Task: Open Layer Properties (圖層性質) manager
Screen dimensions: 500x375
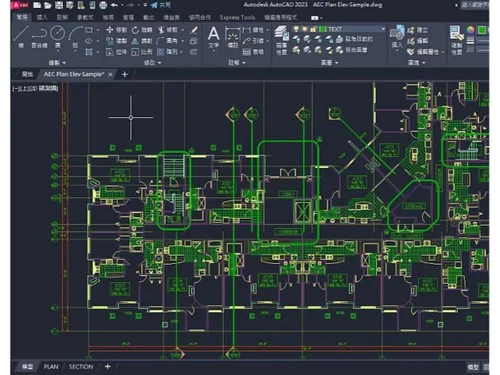Action: [281, 40]
